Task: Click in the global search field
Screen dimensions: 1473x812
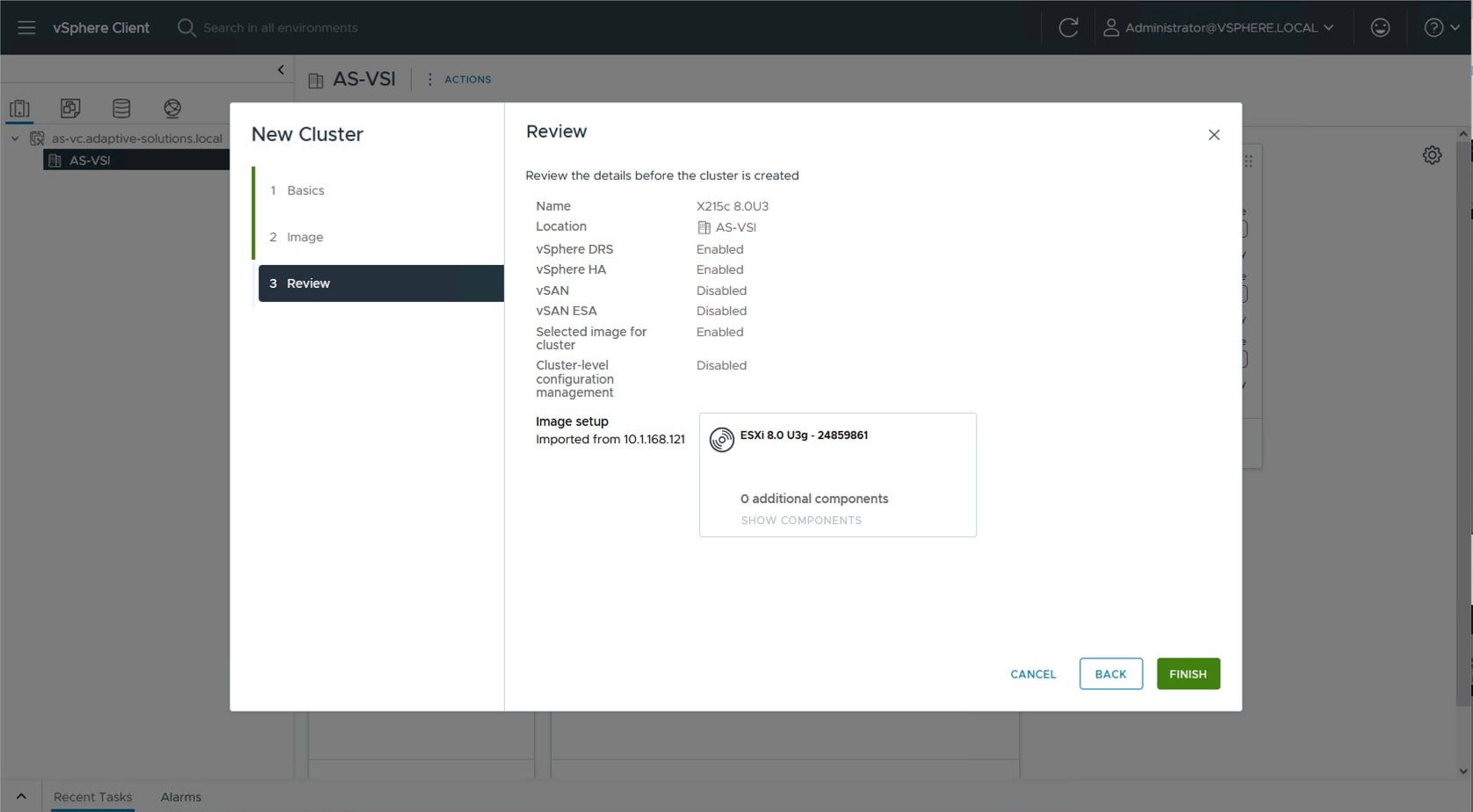Action: tap(279, 27)
